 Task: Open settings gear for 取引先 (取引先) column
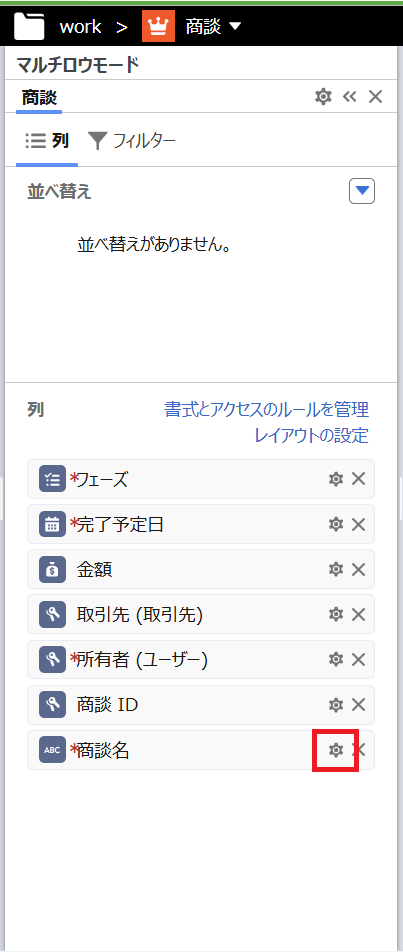click(x=336, y=614)
